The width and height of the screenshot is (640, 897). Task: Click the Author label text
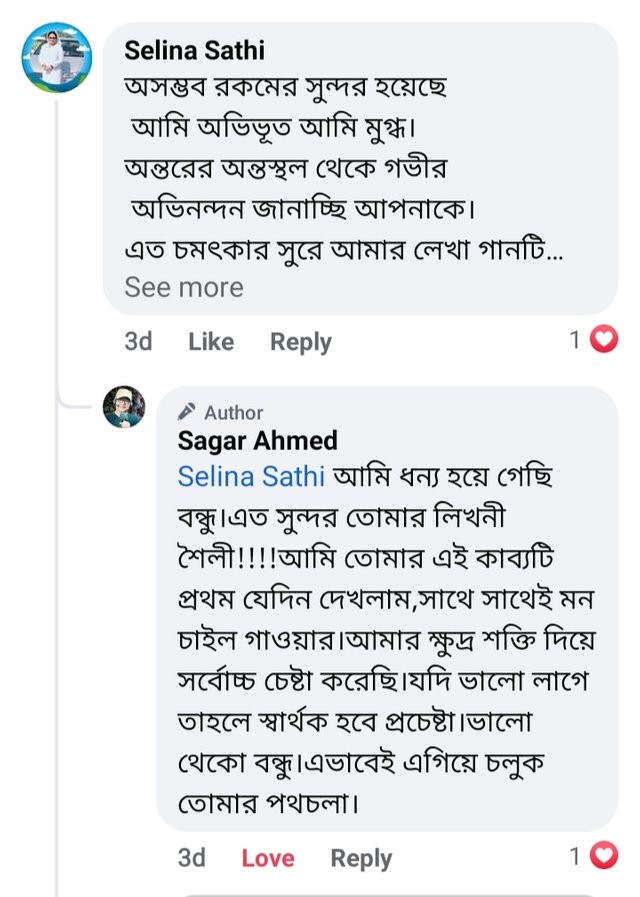coord(233,413)
